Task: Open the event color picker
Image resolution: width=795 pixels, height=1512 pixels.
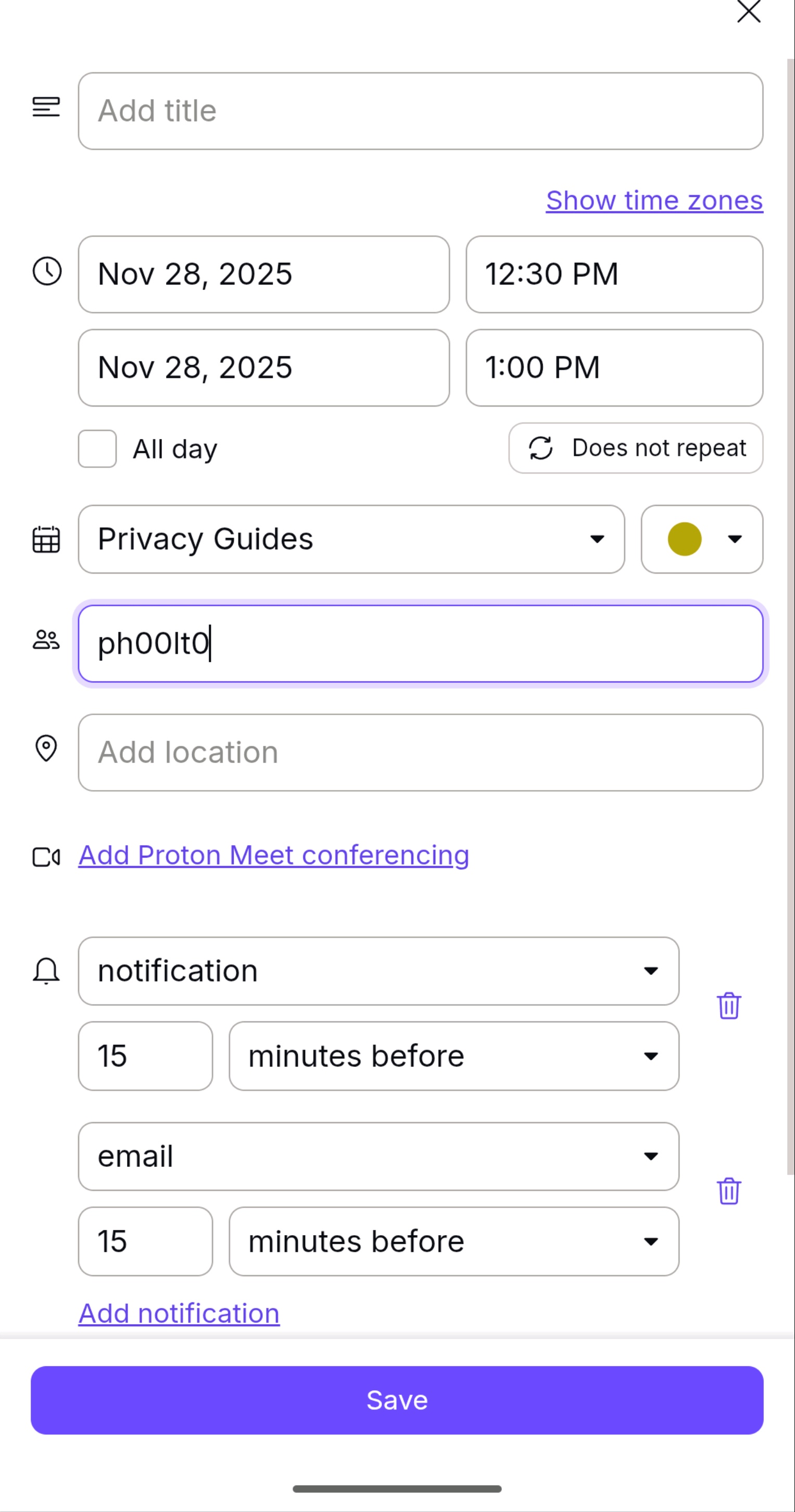Action: point(702,539)
